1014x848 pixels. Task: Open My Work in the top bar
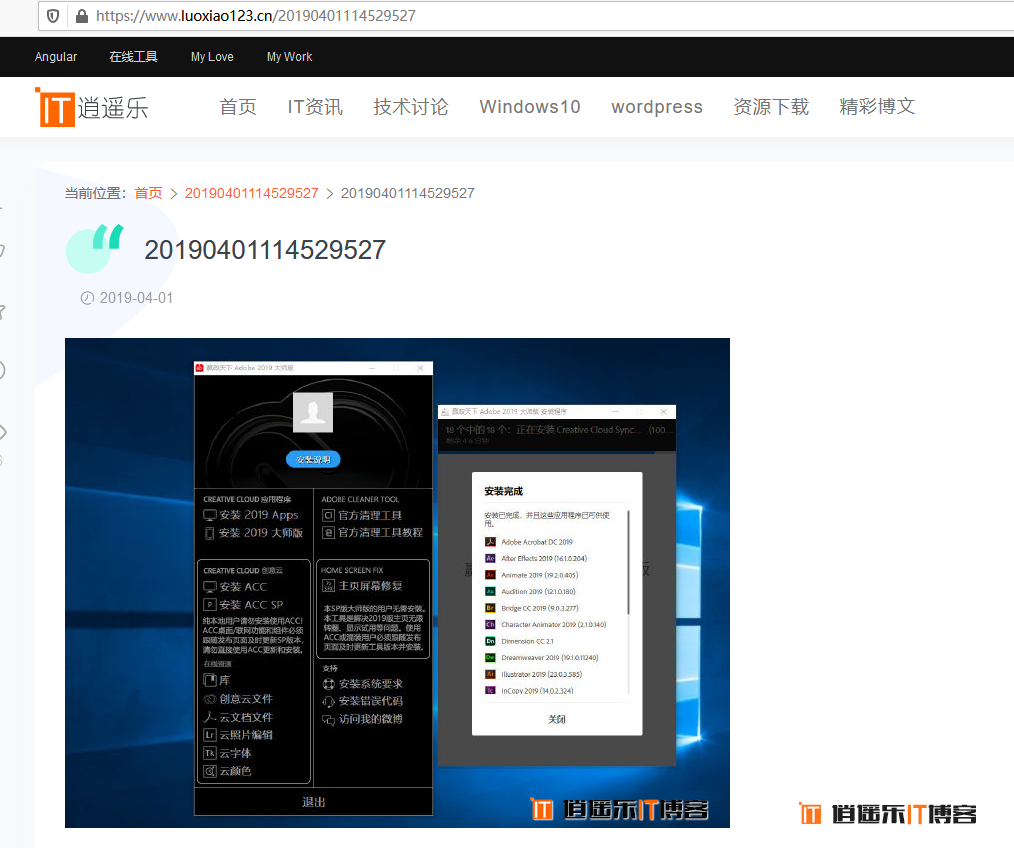(x=289, y=57)
